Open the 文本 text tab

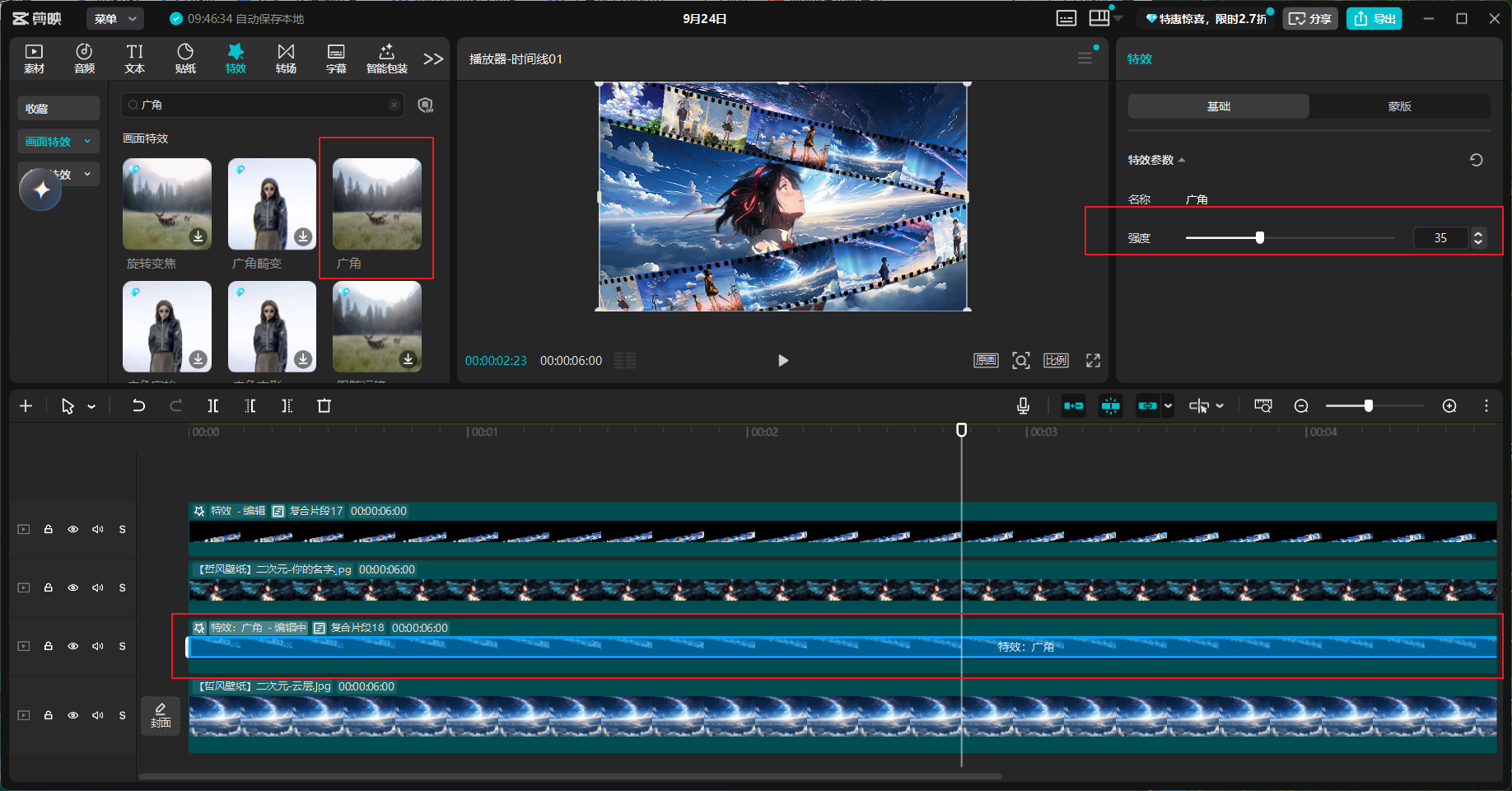coord(135,59)
